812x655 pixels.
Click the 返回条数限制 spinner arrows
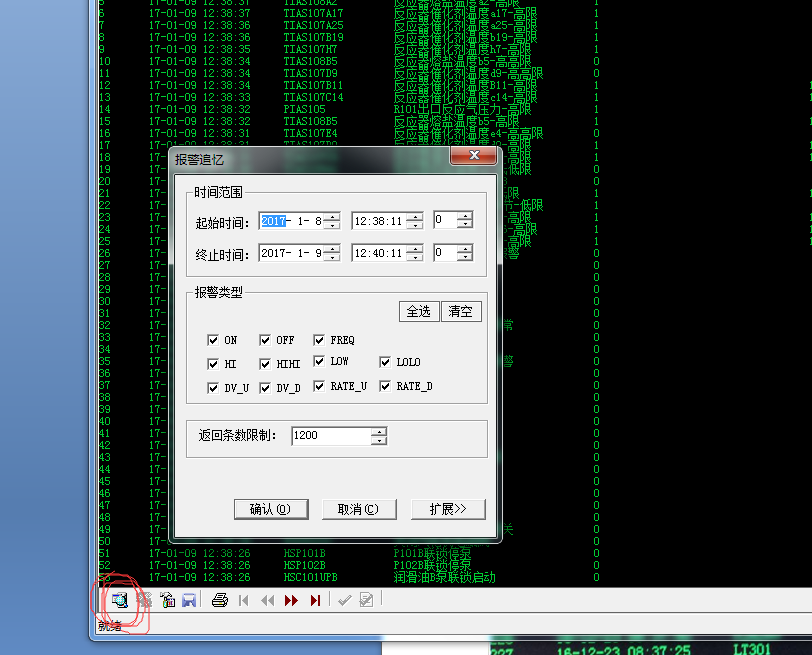pyautogui.click(x=378, y=436)
